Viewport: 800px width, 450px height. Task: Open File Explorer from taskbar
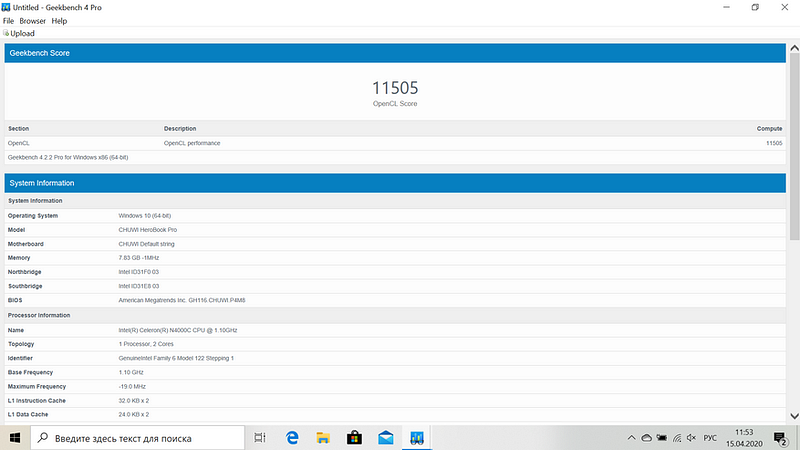click(x=323, y=438)
